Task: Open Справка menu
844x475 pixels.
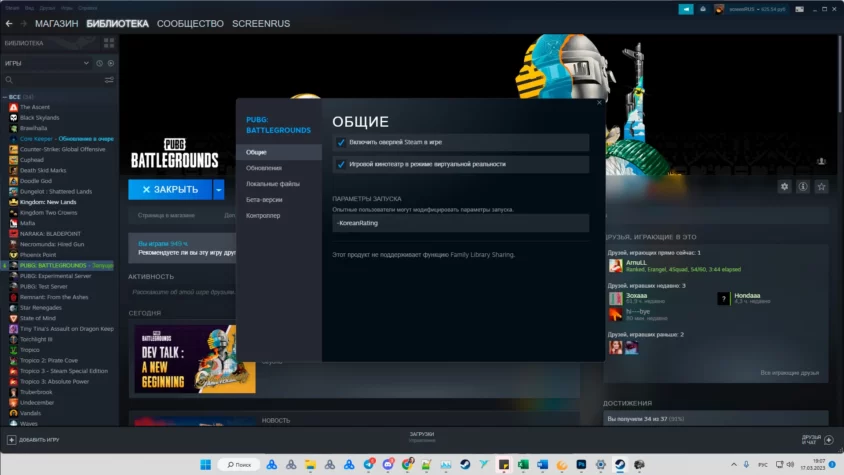Action: (x=87, y=8)
